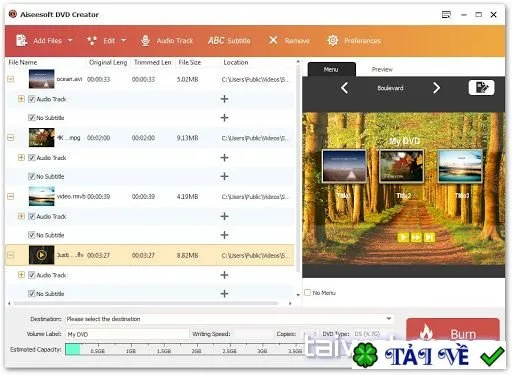Open the Destination dropdown

(388, 319)
